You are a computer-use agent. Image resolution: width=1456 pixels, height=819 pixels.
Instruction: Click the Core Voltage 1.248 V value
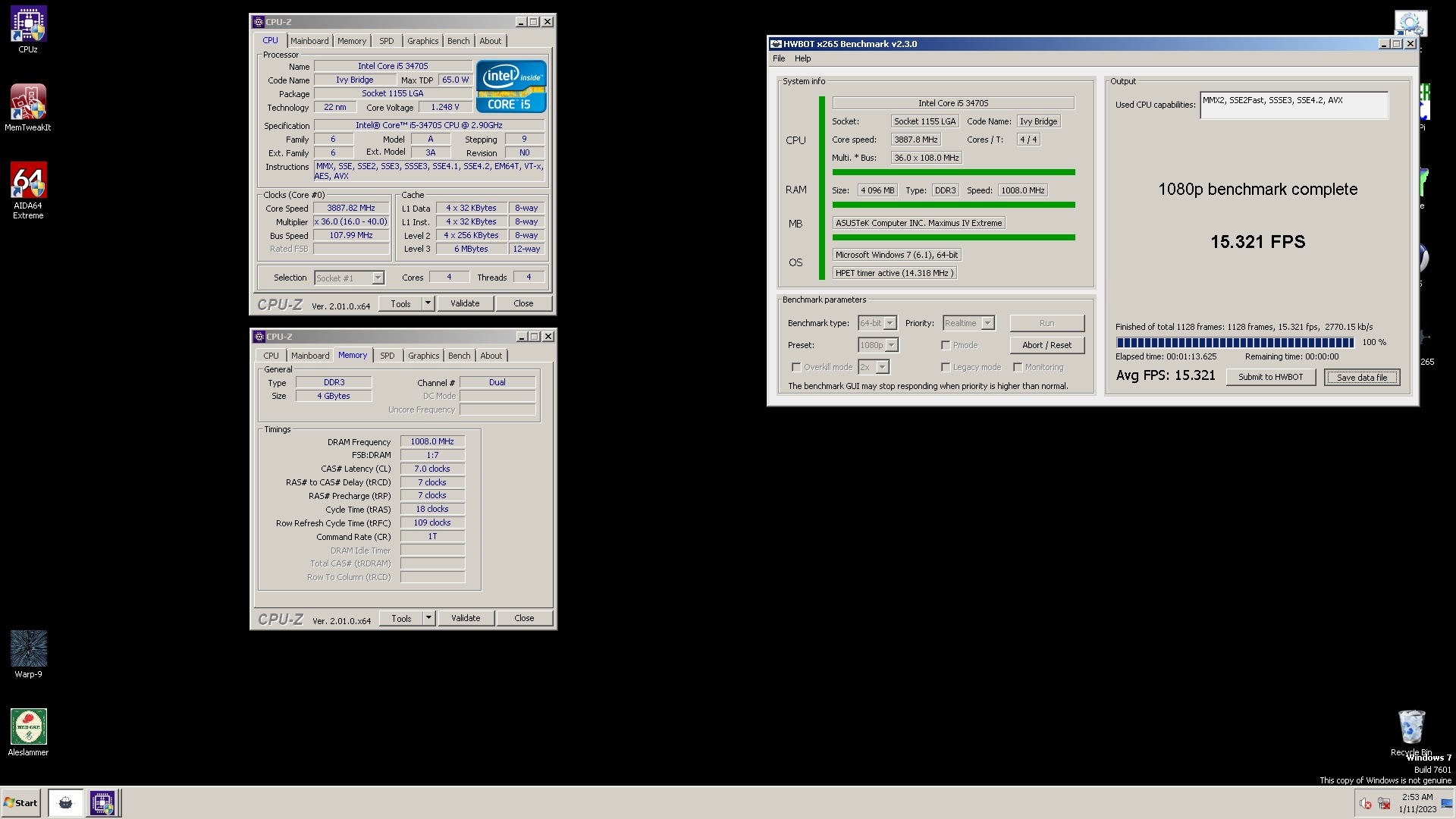click(x=445, y=108)
